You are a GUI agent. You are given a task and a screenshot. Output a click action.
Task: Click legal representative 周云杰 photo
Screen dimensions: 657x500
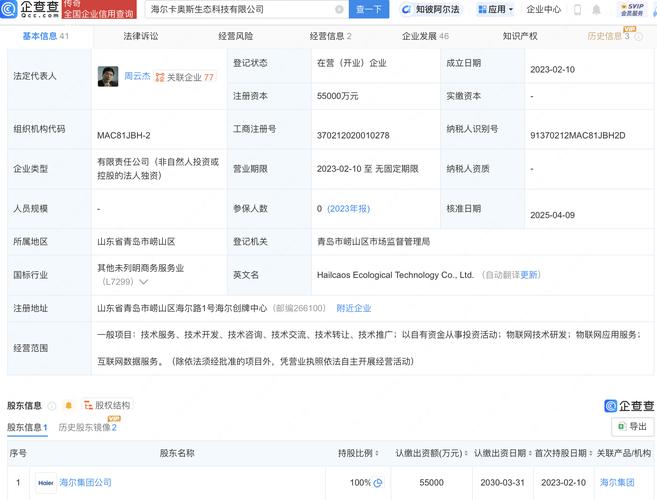tap(108, 75)
